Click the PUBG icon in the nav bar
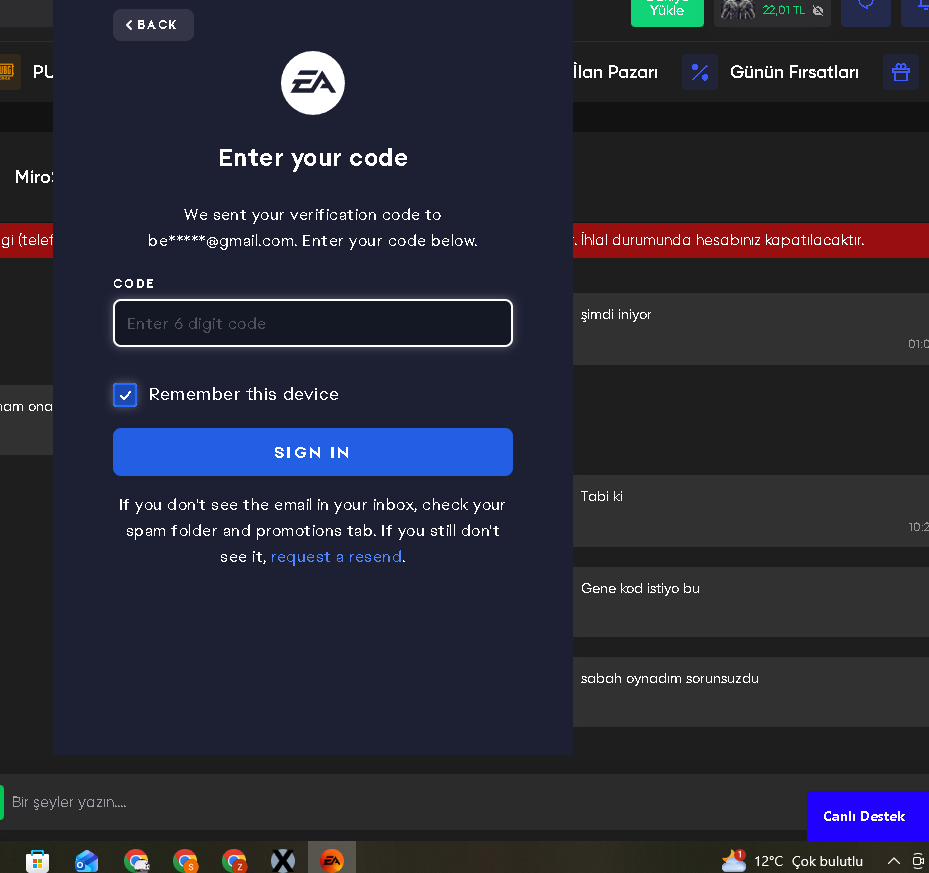Image resolution: width=929 pixels, height=873 pixels. point(7,72)
